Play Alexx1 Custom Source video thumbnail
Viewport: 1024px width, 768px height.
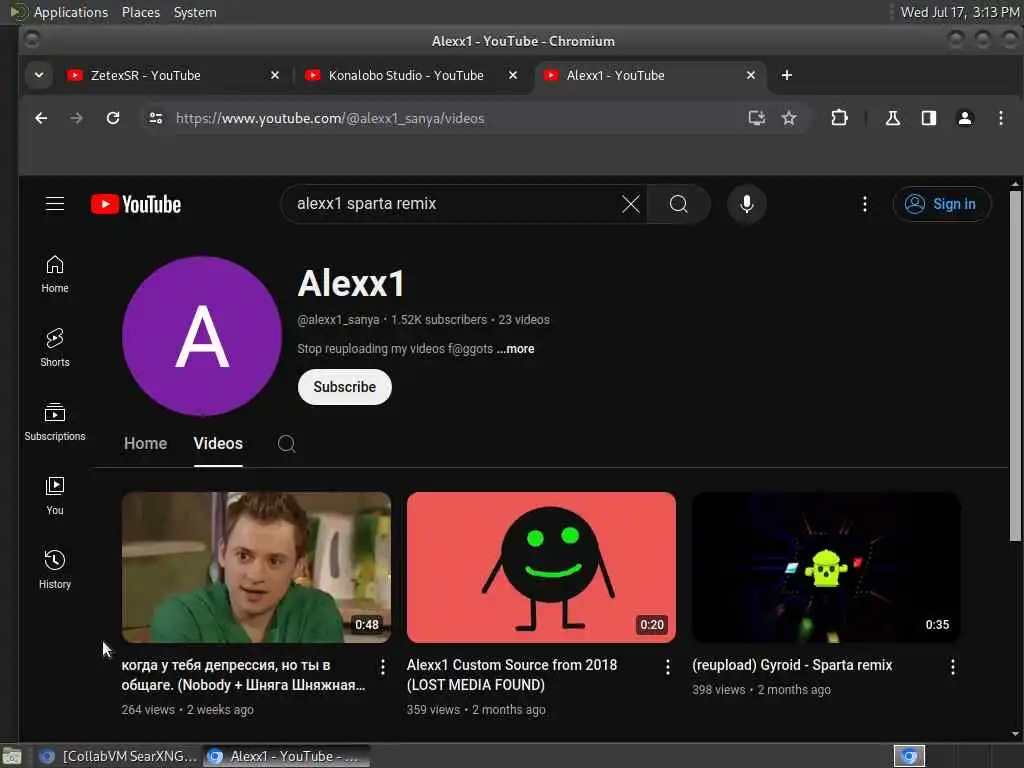(541, 567)
